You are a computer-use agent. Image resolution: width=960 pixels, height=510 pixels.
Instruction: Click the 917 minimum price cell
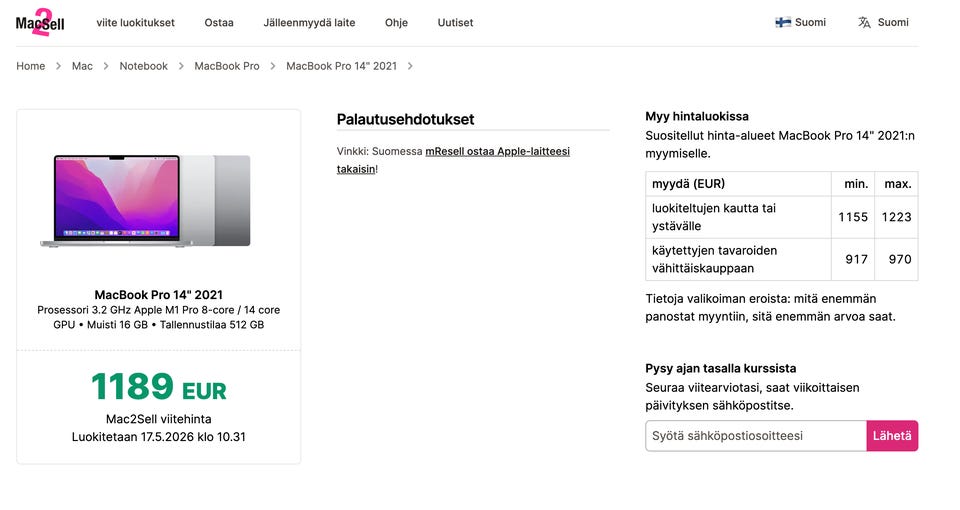853,260
